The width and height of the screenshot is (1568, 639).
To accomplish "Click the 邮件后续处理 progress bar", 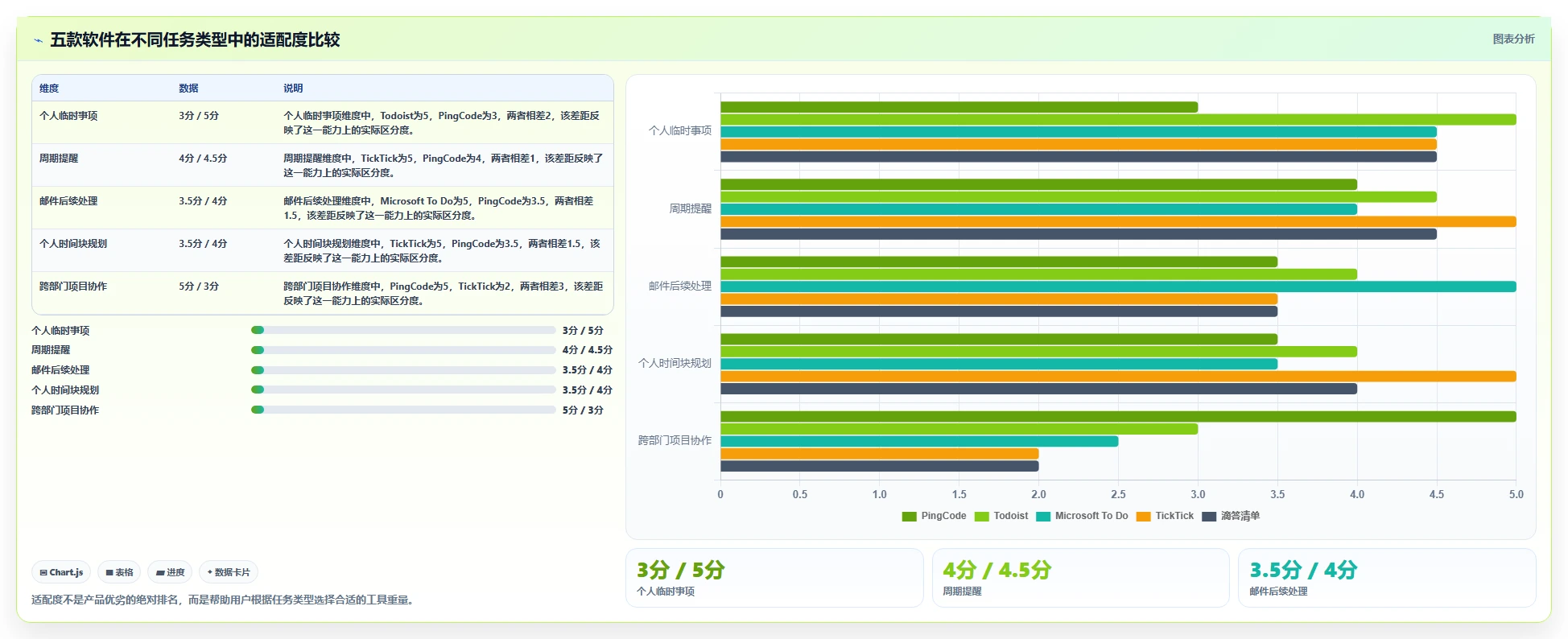I will (x=403, y=370).
